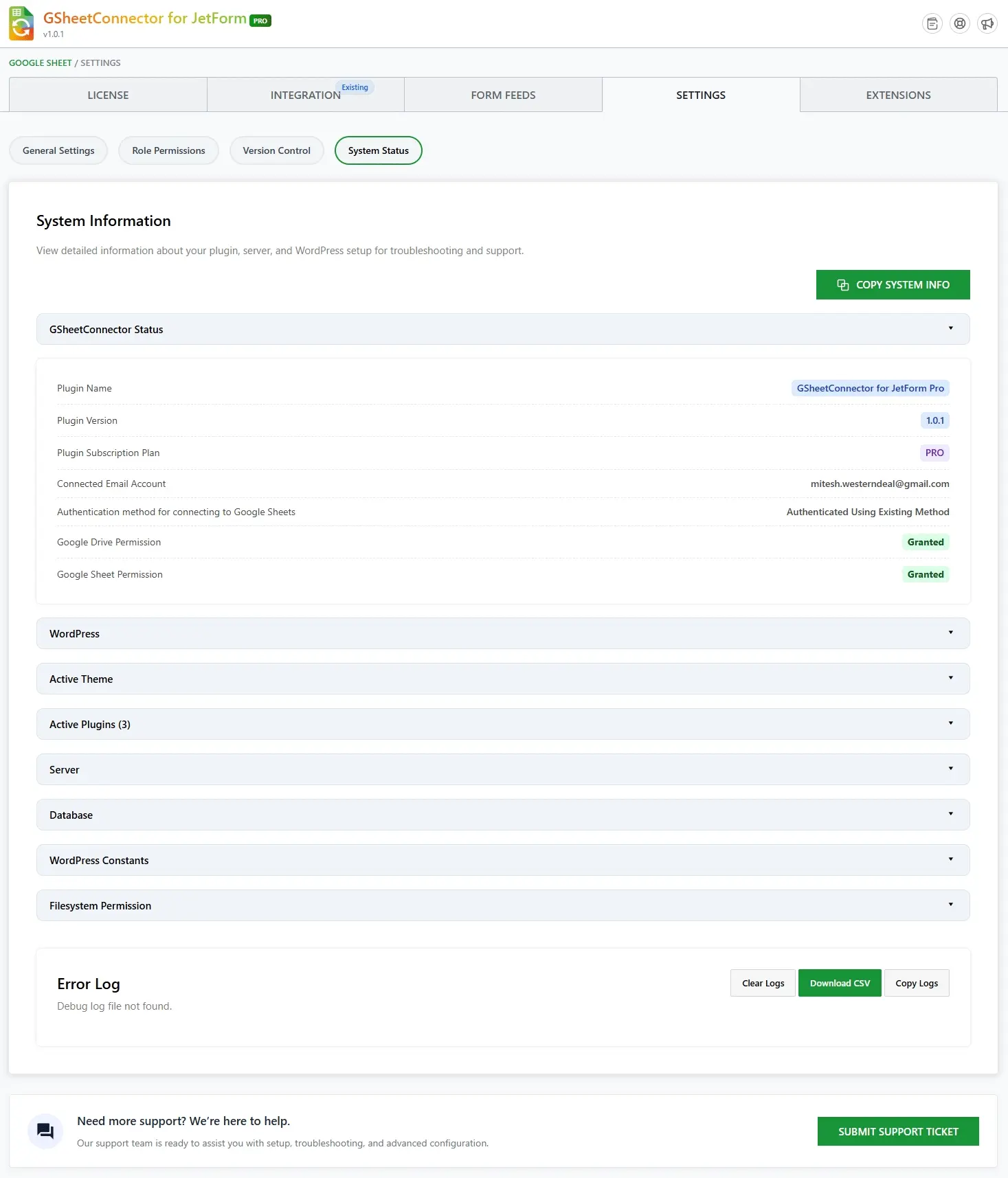Screen dimensions: 1008x1178
Task: Expand the Active Plugins (3) section
Action: pos(503,724)
